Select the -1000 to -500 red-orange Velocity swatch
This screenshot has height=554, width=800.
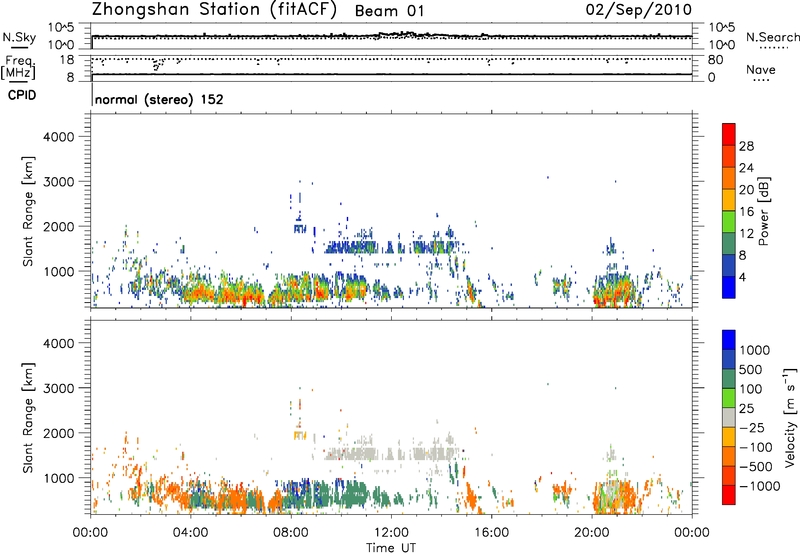[729, 475]
